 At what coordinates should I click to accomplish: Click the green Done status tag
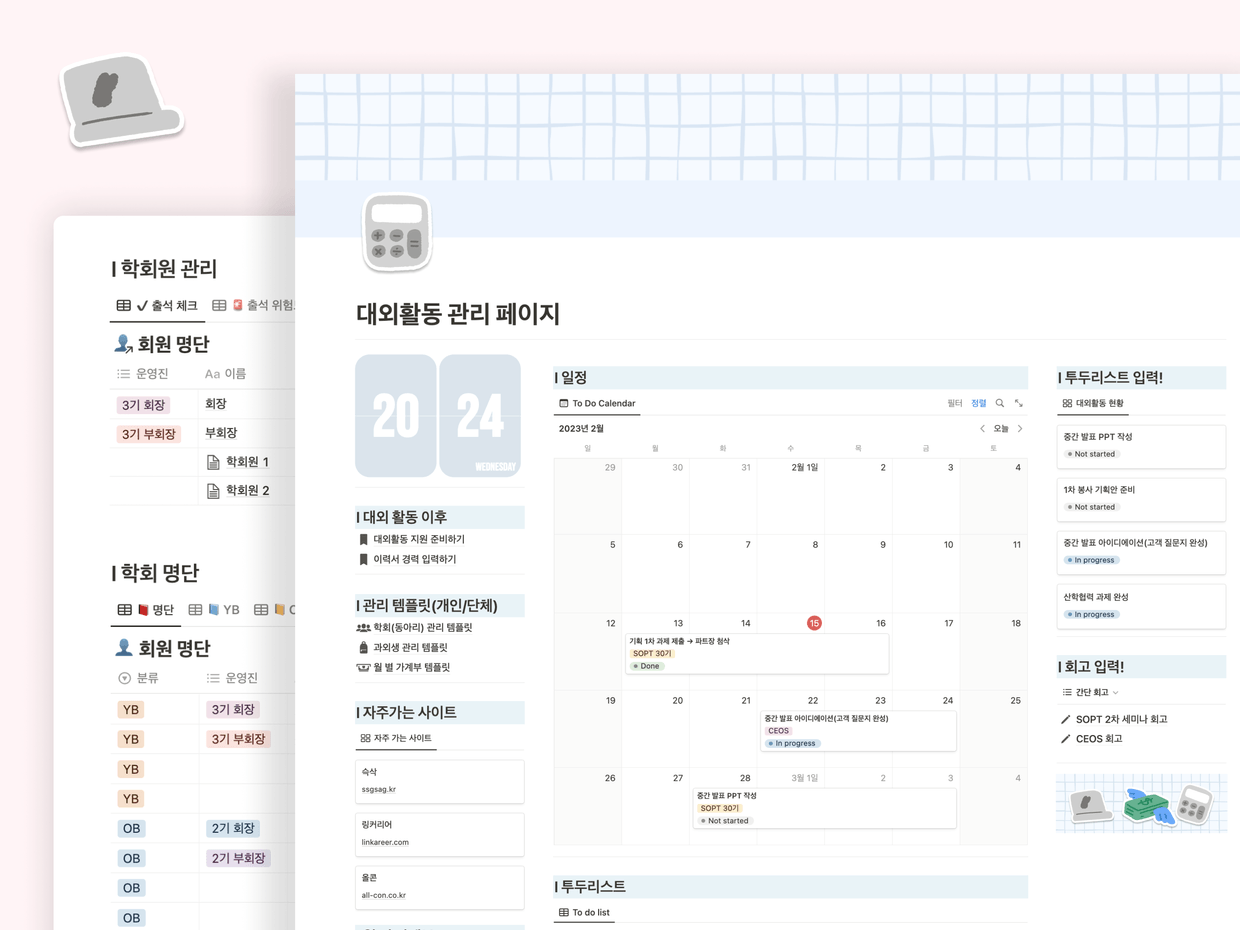tap(648, 666)
